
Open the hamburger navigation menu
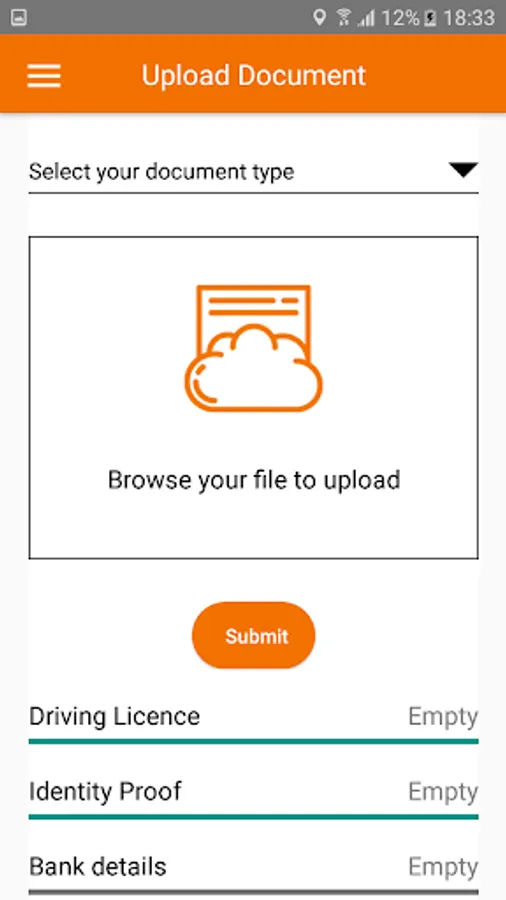pyautogui.click(x=44, y=75)
